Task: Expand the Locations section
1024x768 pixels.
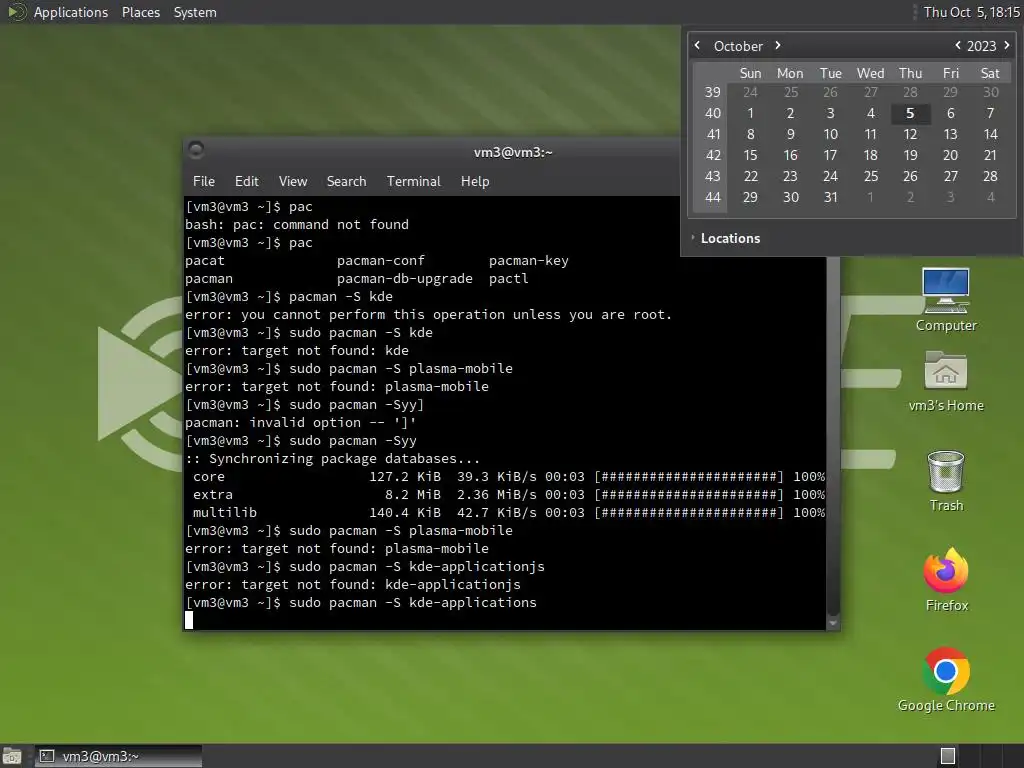Action: point(726,238)
